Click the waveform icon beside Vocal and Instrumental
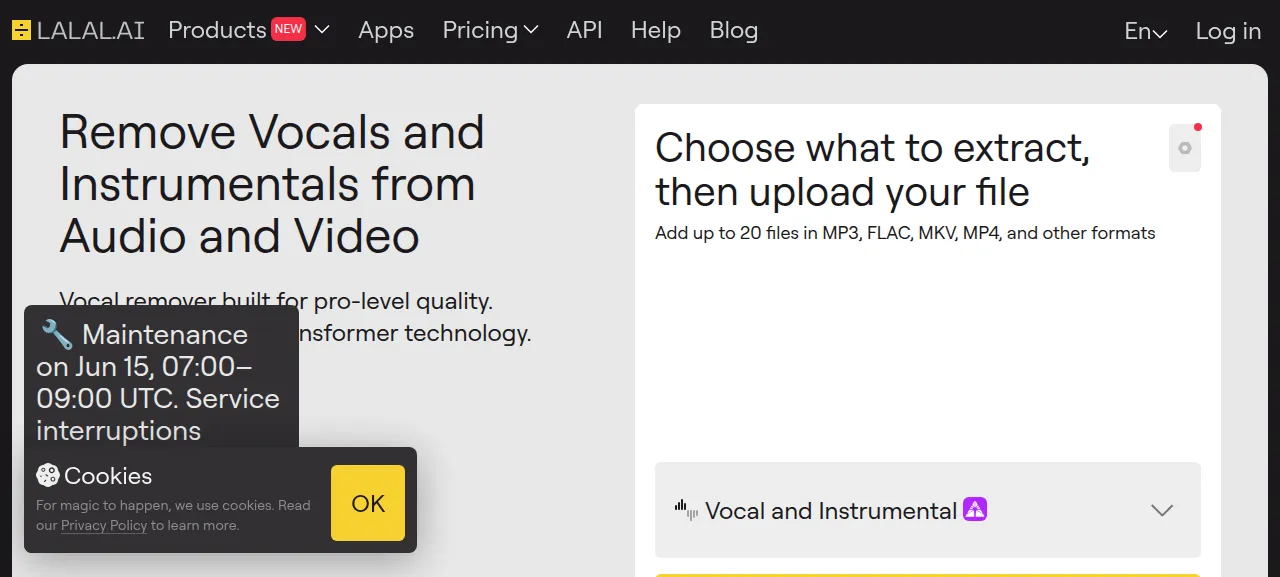This screenshot has width=1280, height=577. click(x=686, y=510)
